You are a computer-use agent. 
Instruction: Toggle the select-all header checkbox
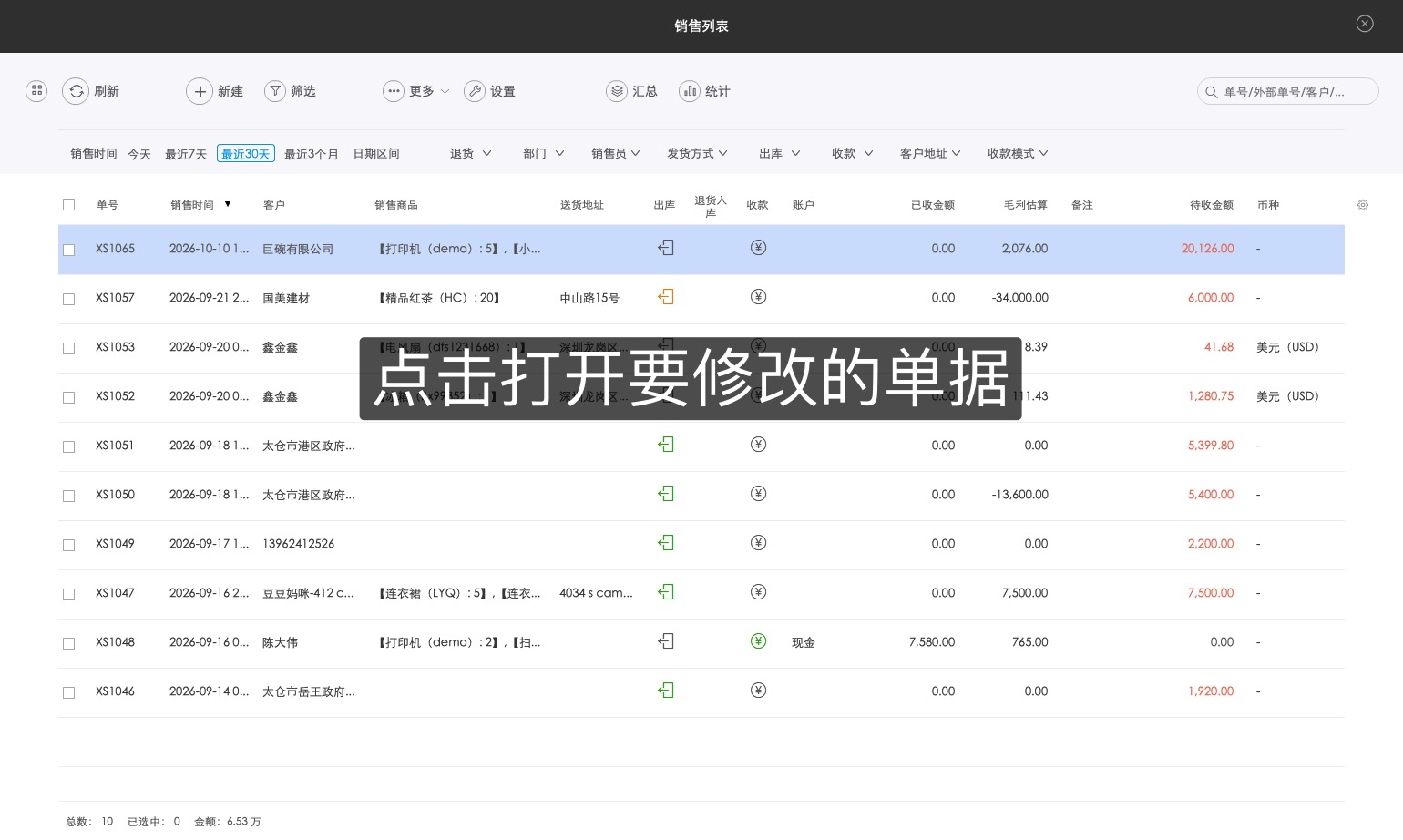68,205
